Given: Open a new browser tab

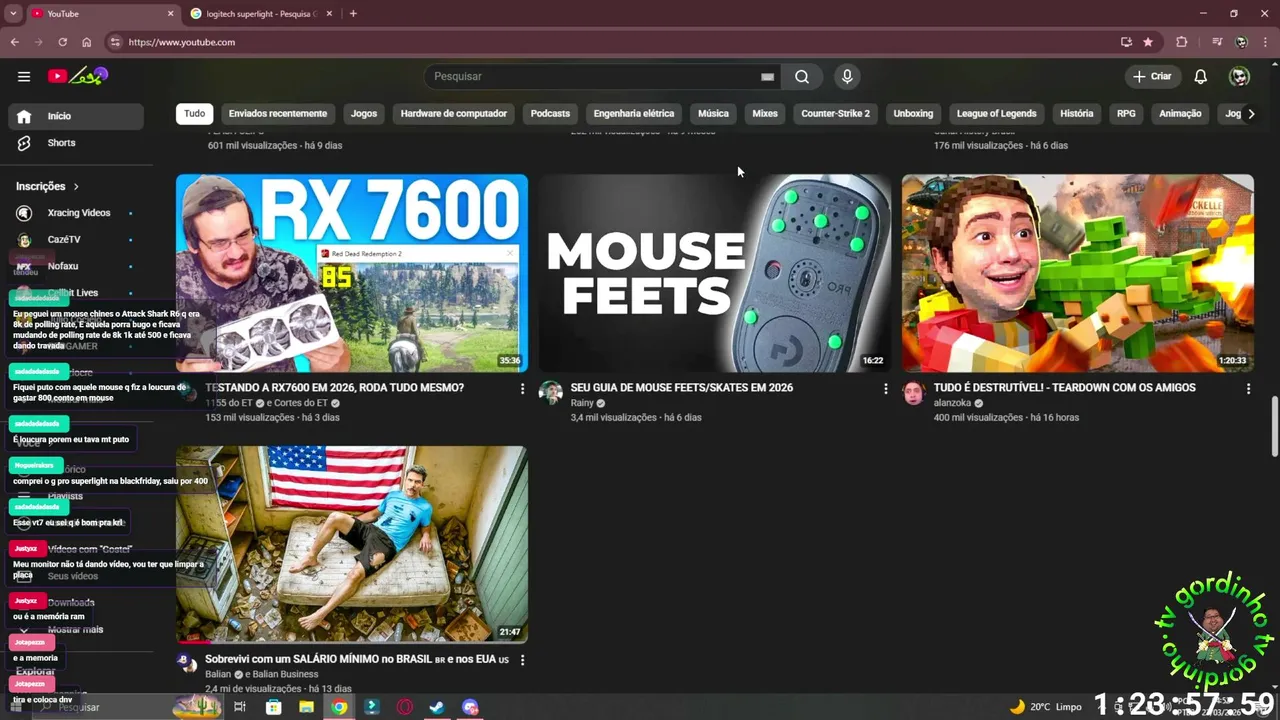Looking at the screenshot, I should tap(353, 14).
